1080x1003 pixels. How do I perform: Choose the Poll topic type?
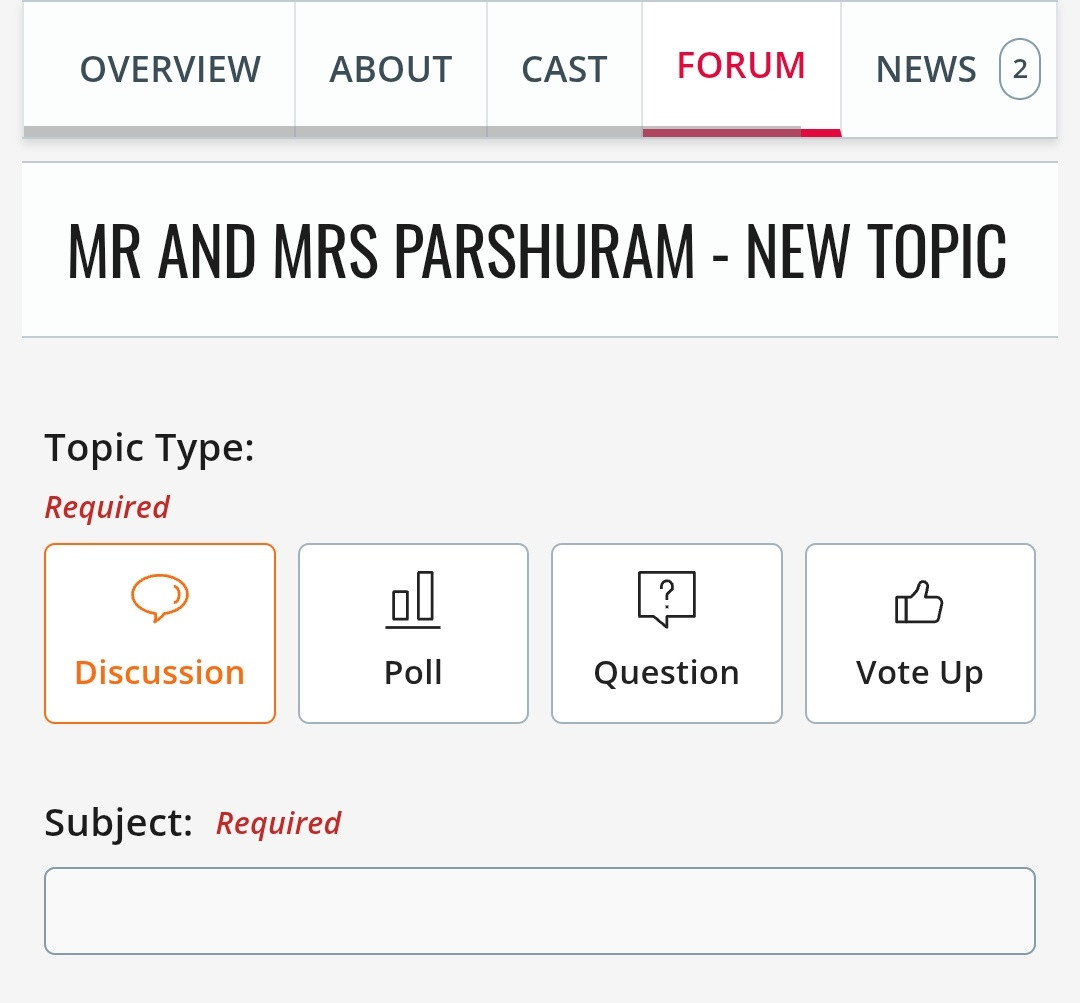click(x=413, y=633)
